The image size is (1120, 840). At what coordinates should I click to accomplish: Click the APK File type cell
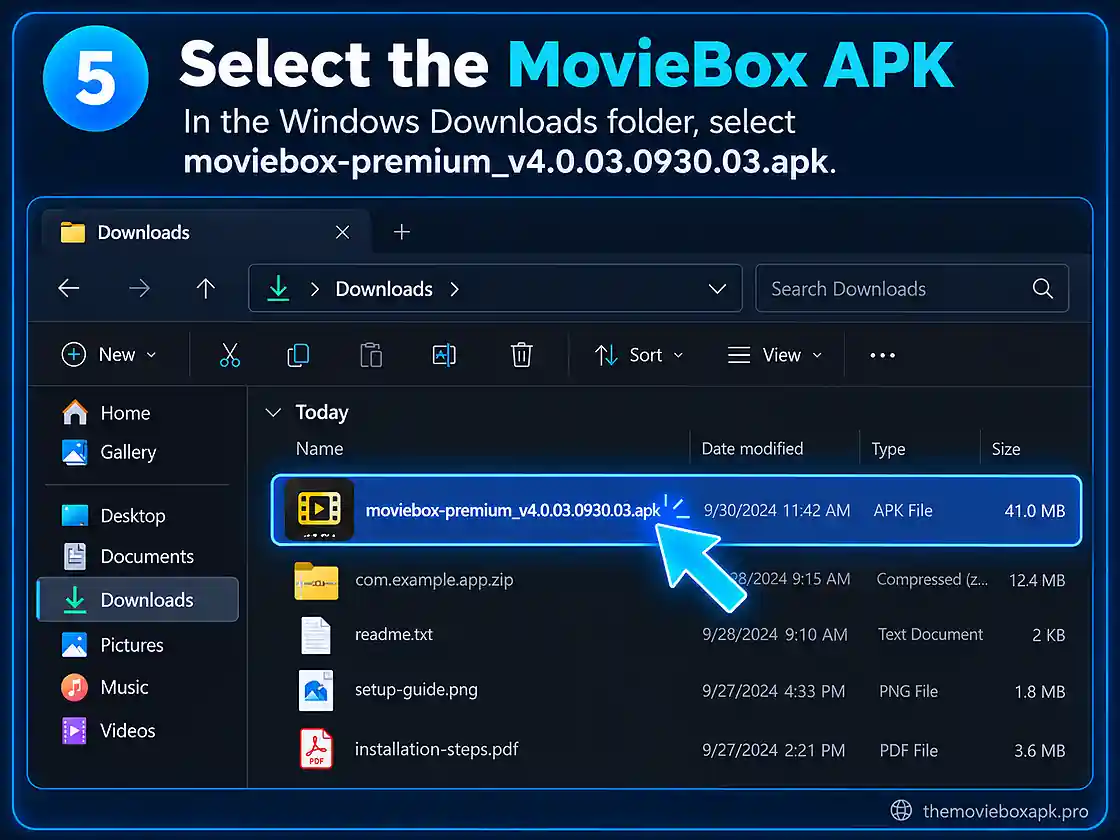(903, 510)
